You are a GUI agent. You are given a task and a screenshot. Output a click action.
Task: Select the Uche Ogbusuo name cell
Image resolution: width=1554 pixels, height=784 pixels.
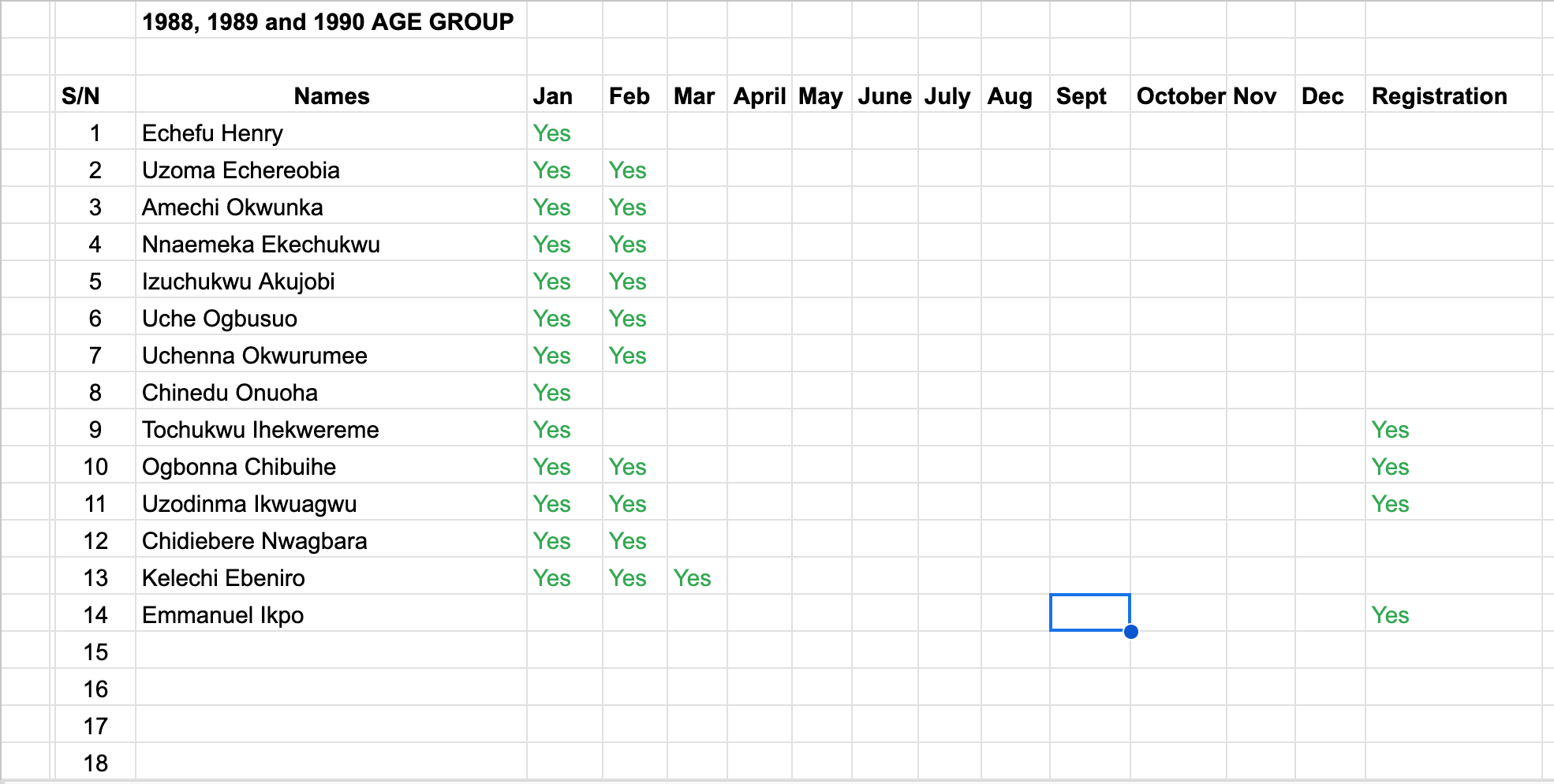point(220,319)
